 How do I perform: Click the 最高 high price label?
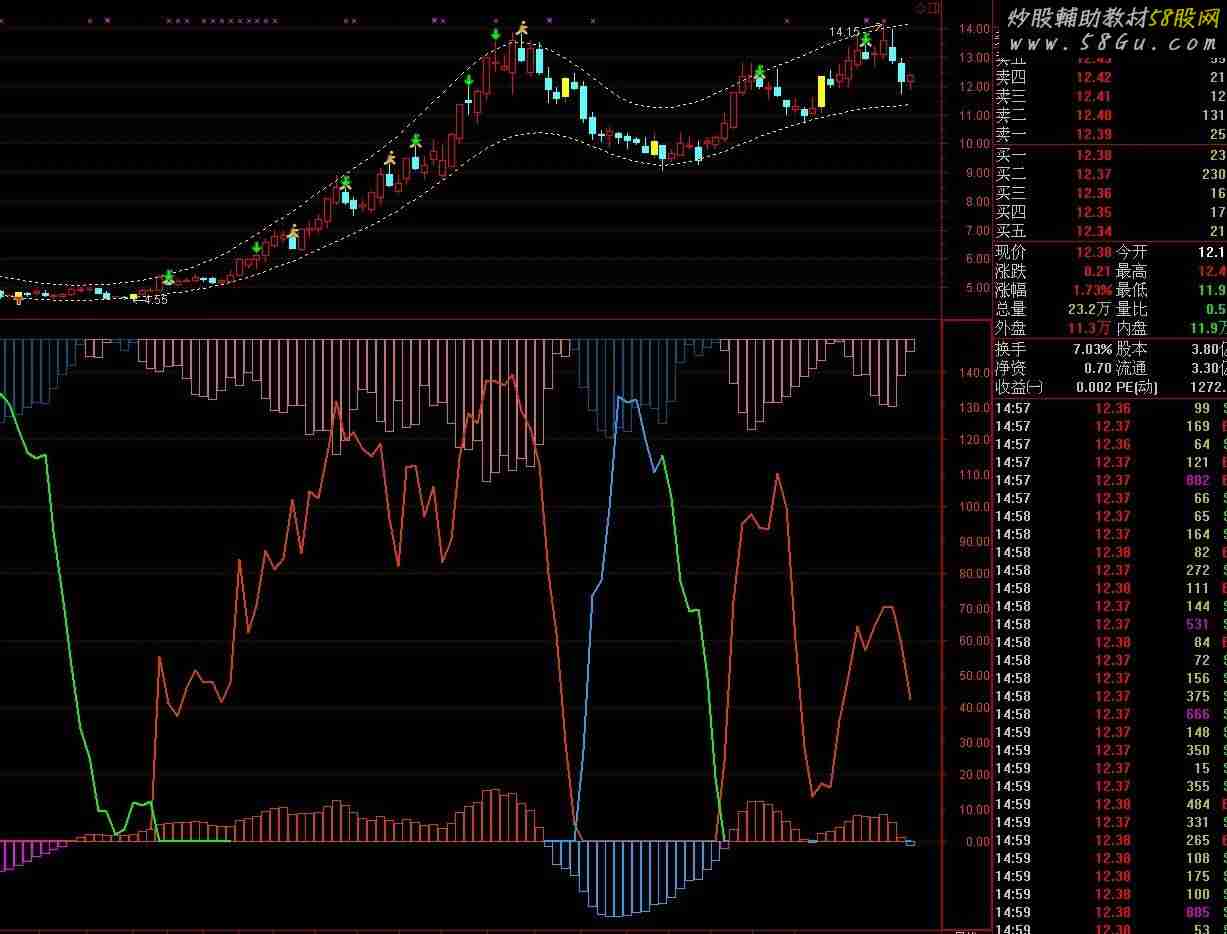[1132, 271]
